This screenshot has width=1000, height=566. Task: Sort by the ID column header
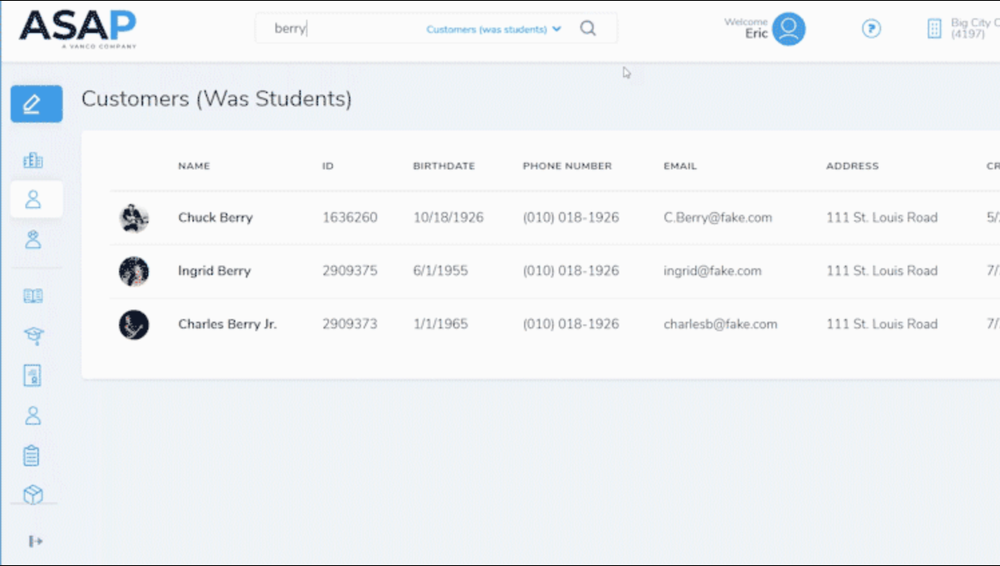point(328,166)
